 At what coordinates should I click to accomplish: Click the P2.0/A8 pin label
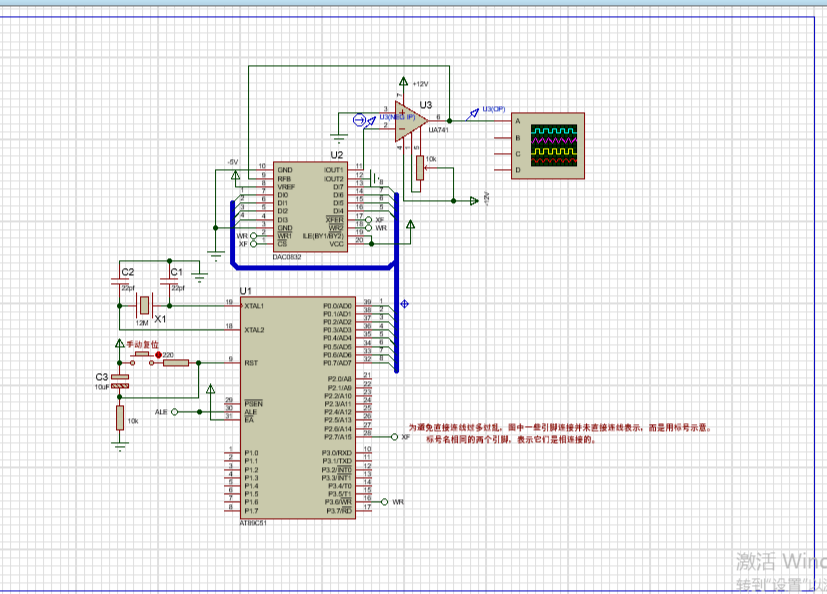tap(340, 379)
